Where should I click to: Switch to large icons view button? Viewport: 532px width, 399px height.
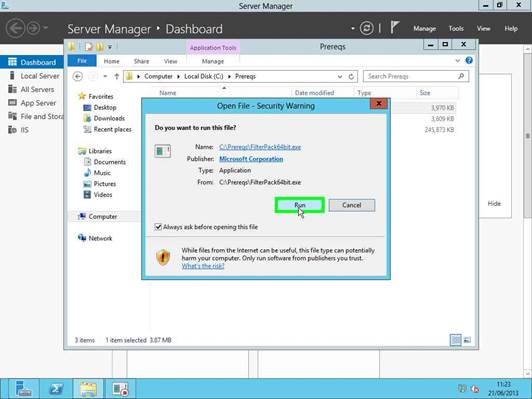pyautogui.click(x=467, y=340)
